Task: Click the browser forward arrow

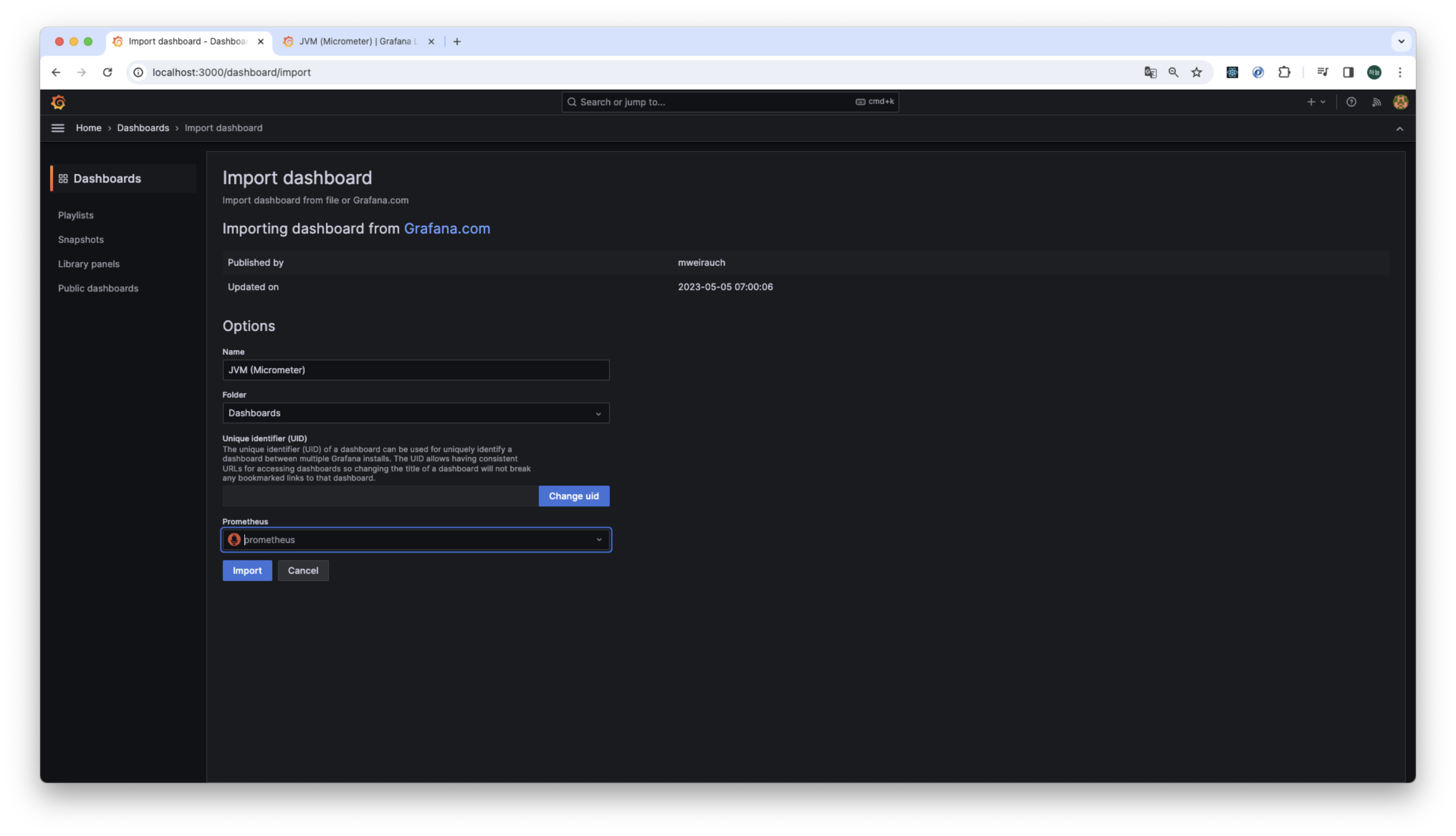Action: click(x=82, y=72)
